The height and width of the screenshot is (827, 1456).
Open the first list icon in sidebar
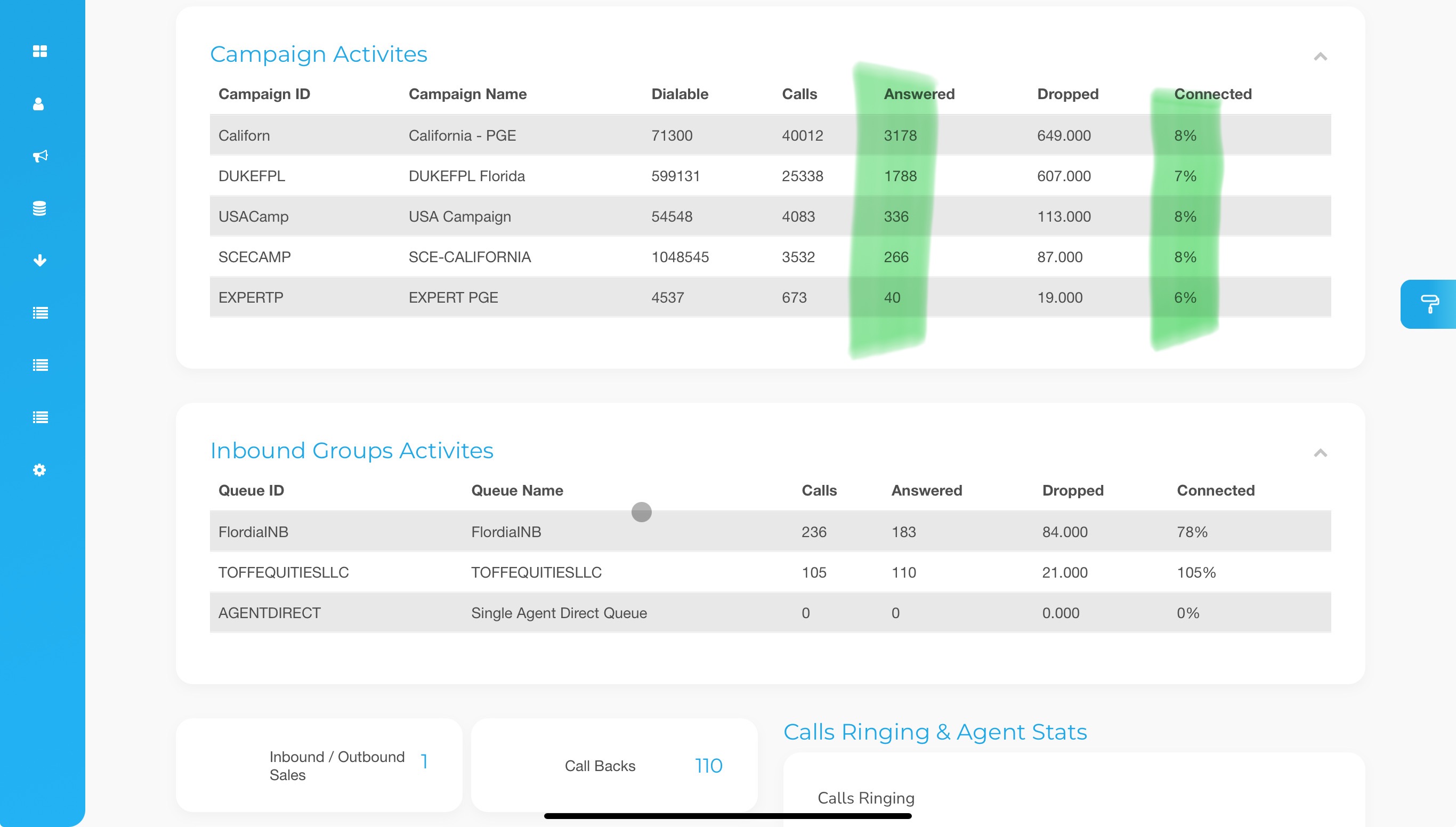40,313
